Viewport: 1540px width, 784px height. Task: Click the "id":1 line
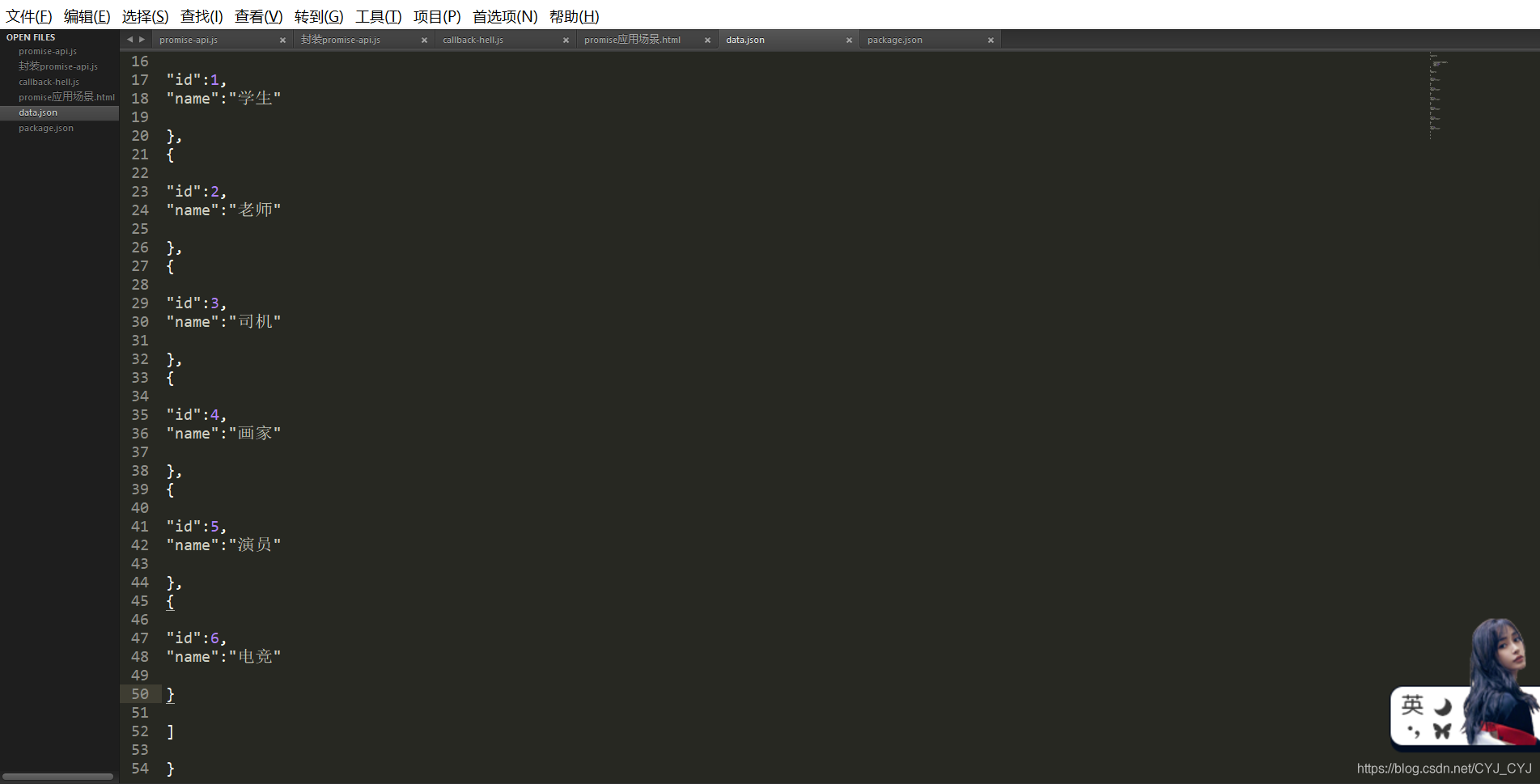[x=197, y=80]
